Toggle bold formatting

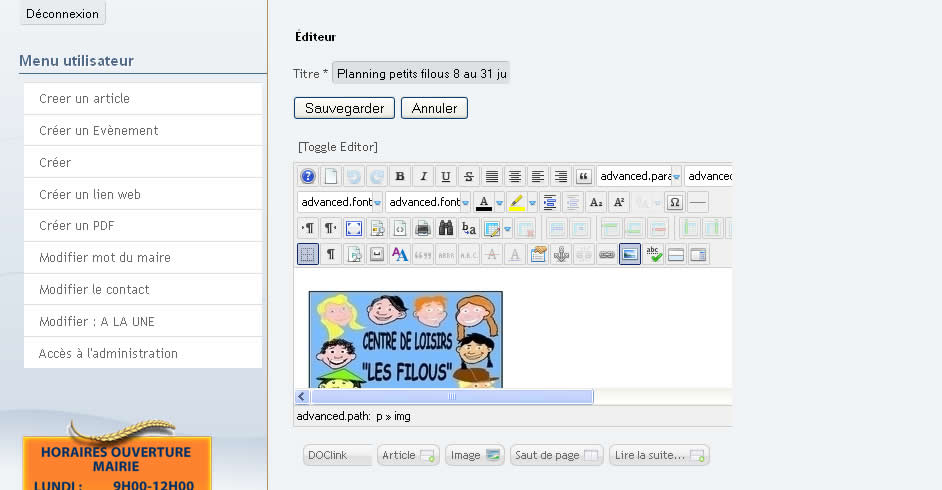[400, 177]
